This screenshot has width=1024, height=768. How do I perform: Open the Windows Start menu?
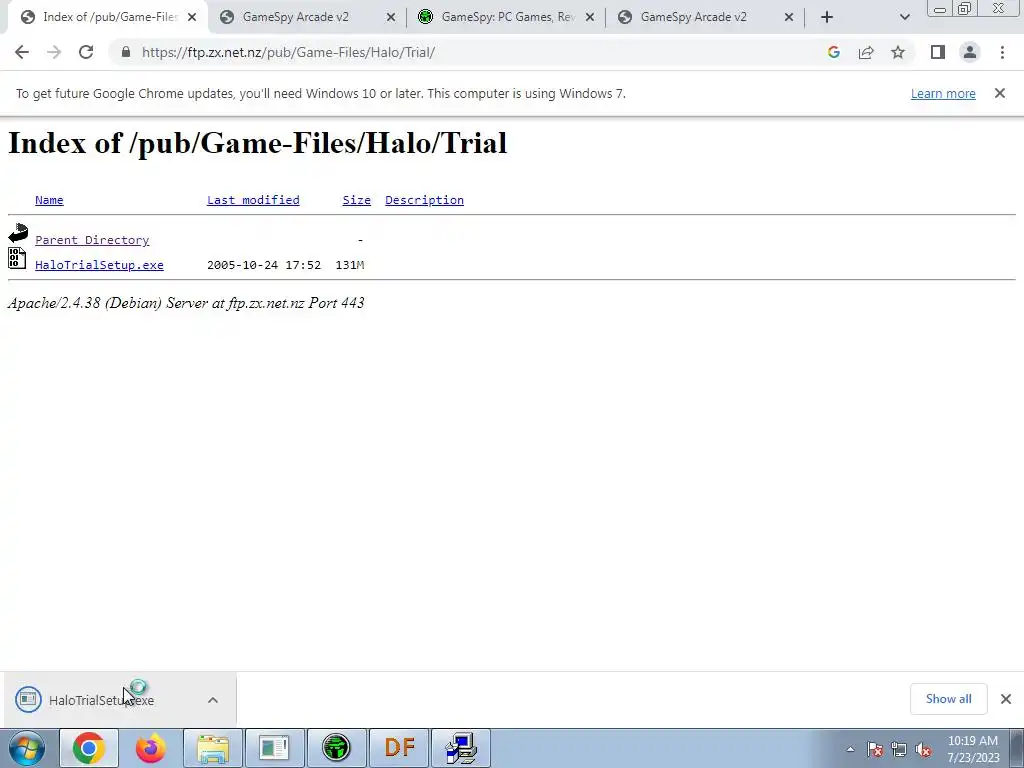(27, 748)
